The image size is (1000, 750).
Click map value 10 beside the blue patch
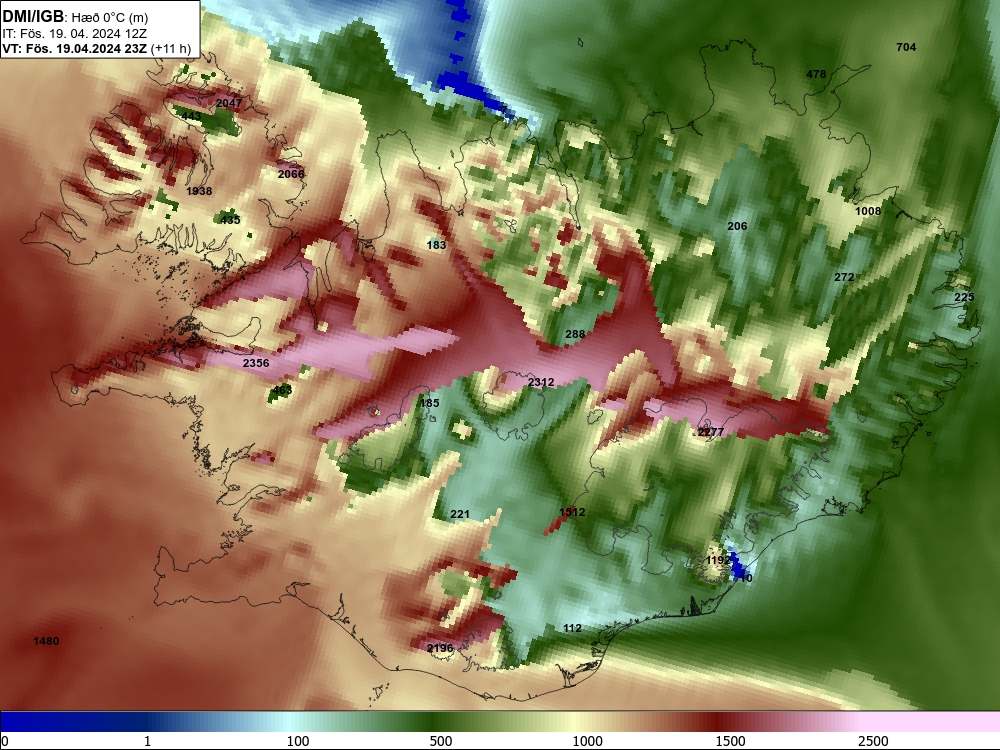(746, 578)
